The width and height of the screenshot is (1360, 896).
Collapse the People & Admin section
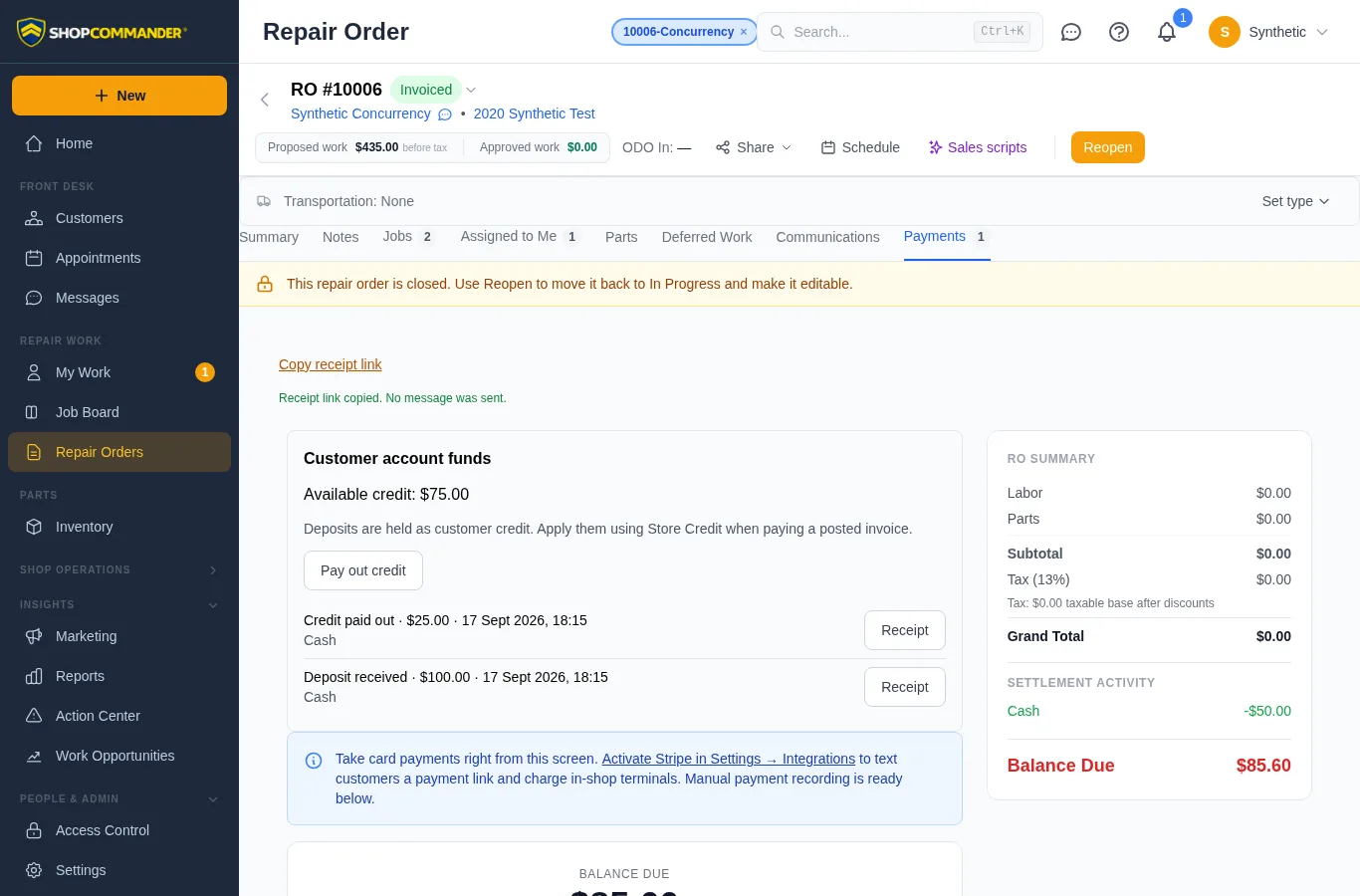pos(119,798)
